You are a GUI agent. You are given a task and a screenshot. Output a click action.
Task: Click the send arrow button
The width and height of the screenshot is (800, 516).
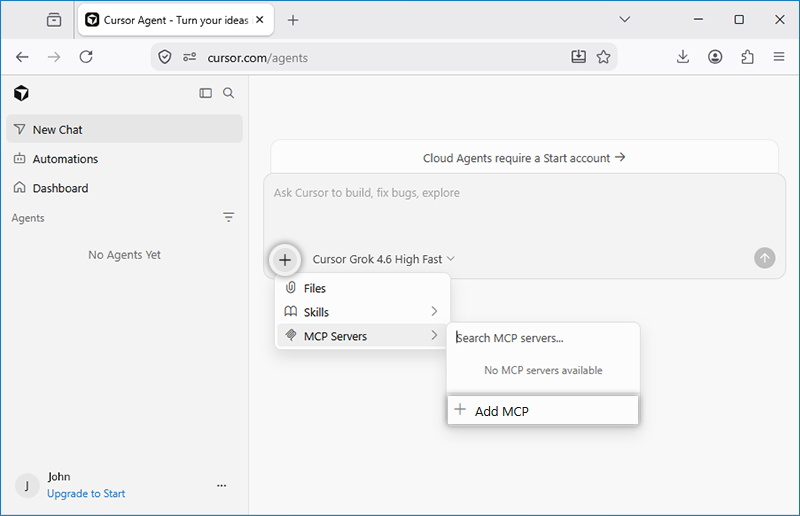764,258
